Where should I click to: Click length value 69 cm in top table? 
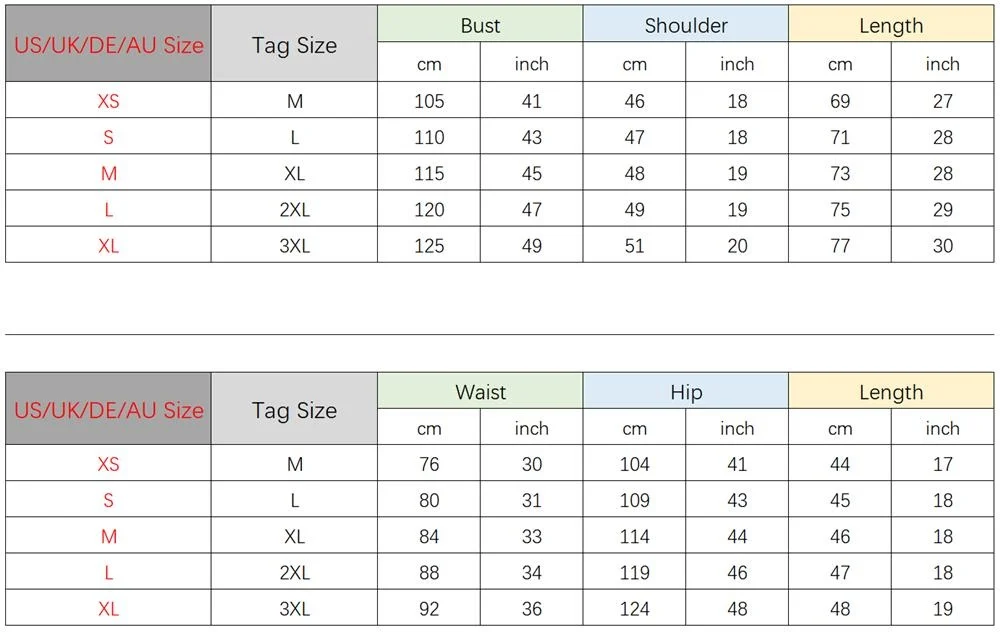pos(839,101)
